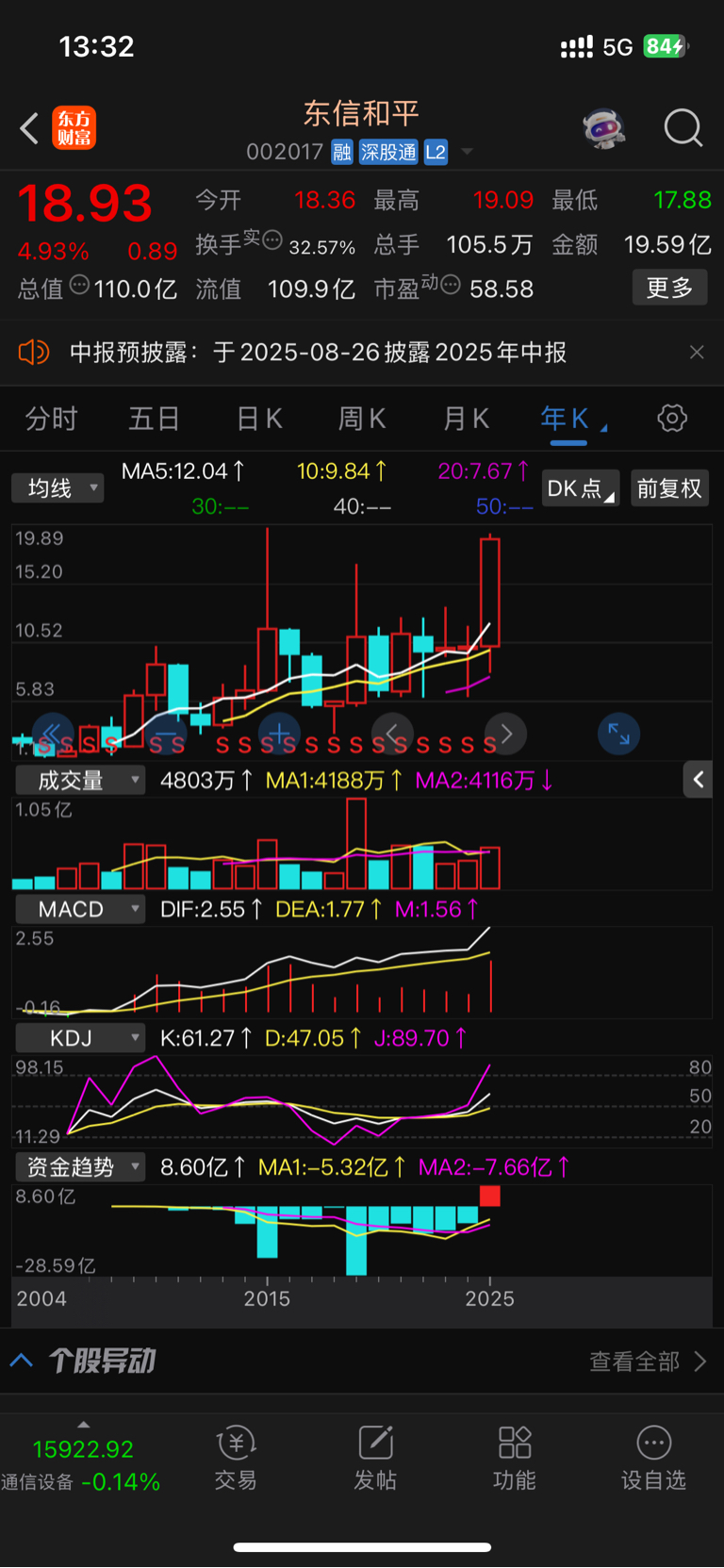Screen dimensions: 724x1568
Task: Switch to the 日K tab
Action: [x=258, y=419]
